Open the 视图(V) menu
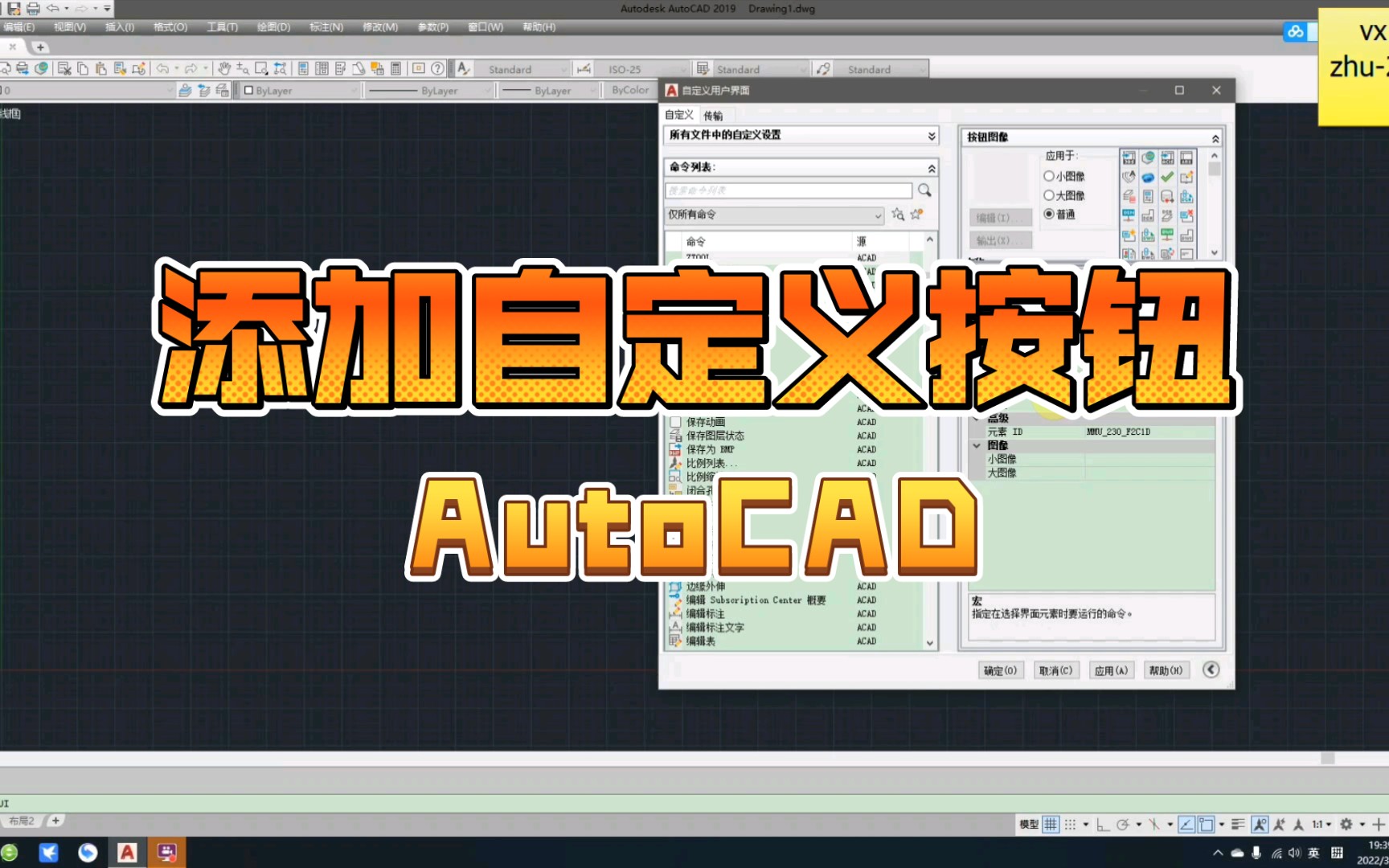This screenshot has width=1389, height=868. coord(70,27)
